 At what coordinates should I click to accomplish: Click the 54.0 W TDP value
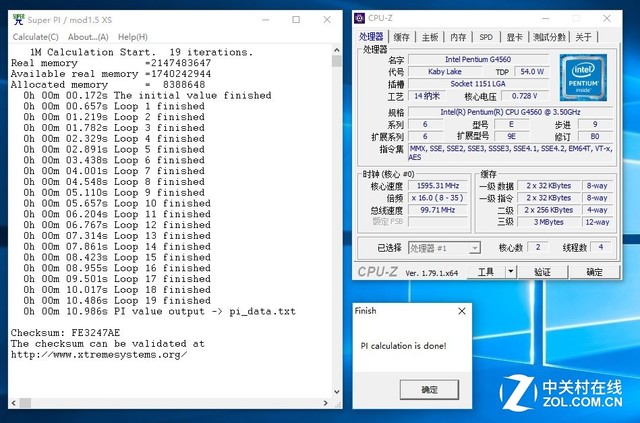[x=532, y=72]
